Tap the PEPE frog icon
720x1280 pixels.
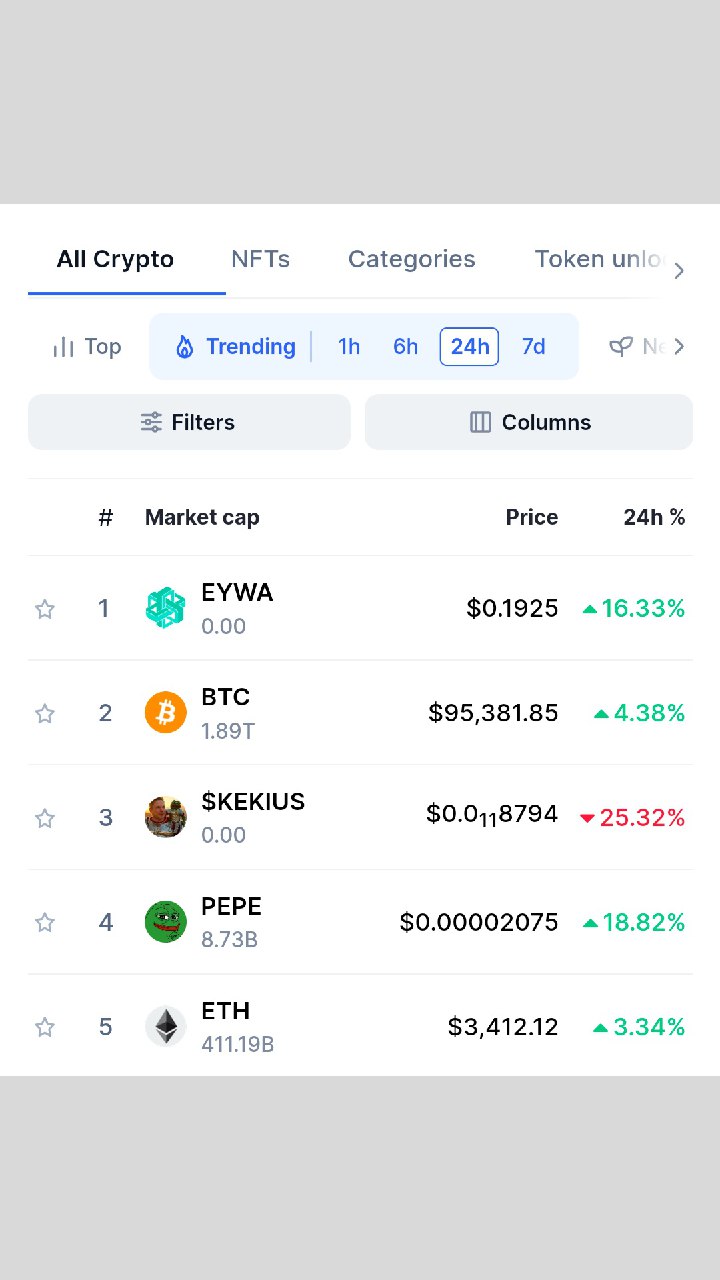pos(165,922)
